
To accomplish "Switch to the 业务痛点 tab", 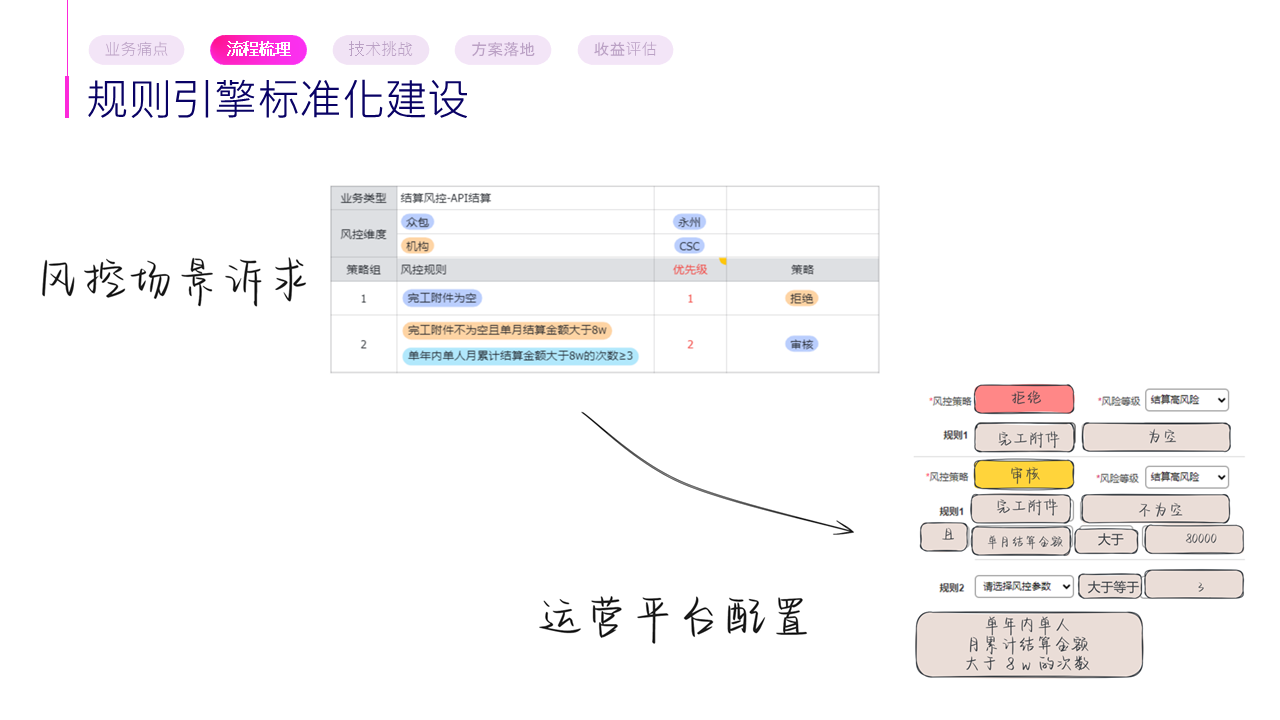I will tap(136, 50).
